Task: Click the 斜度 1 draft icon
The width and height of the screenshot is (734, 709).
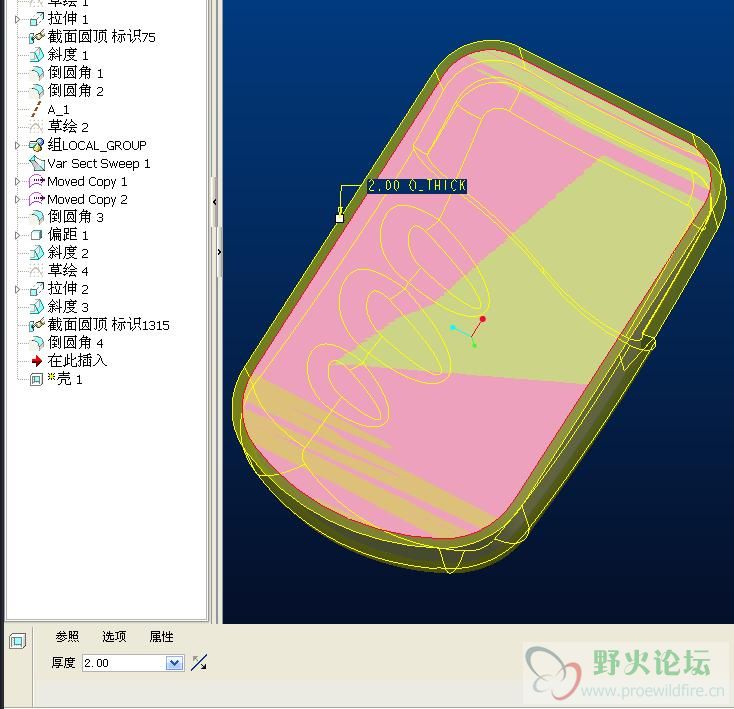Action: (37, 55)
